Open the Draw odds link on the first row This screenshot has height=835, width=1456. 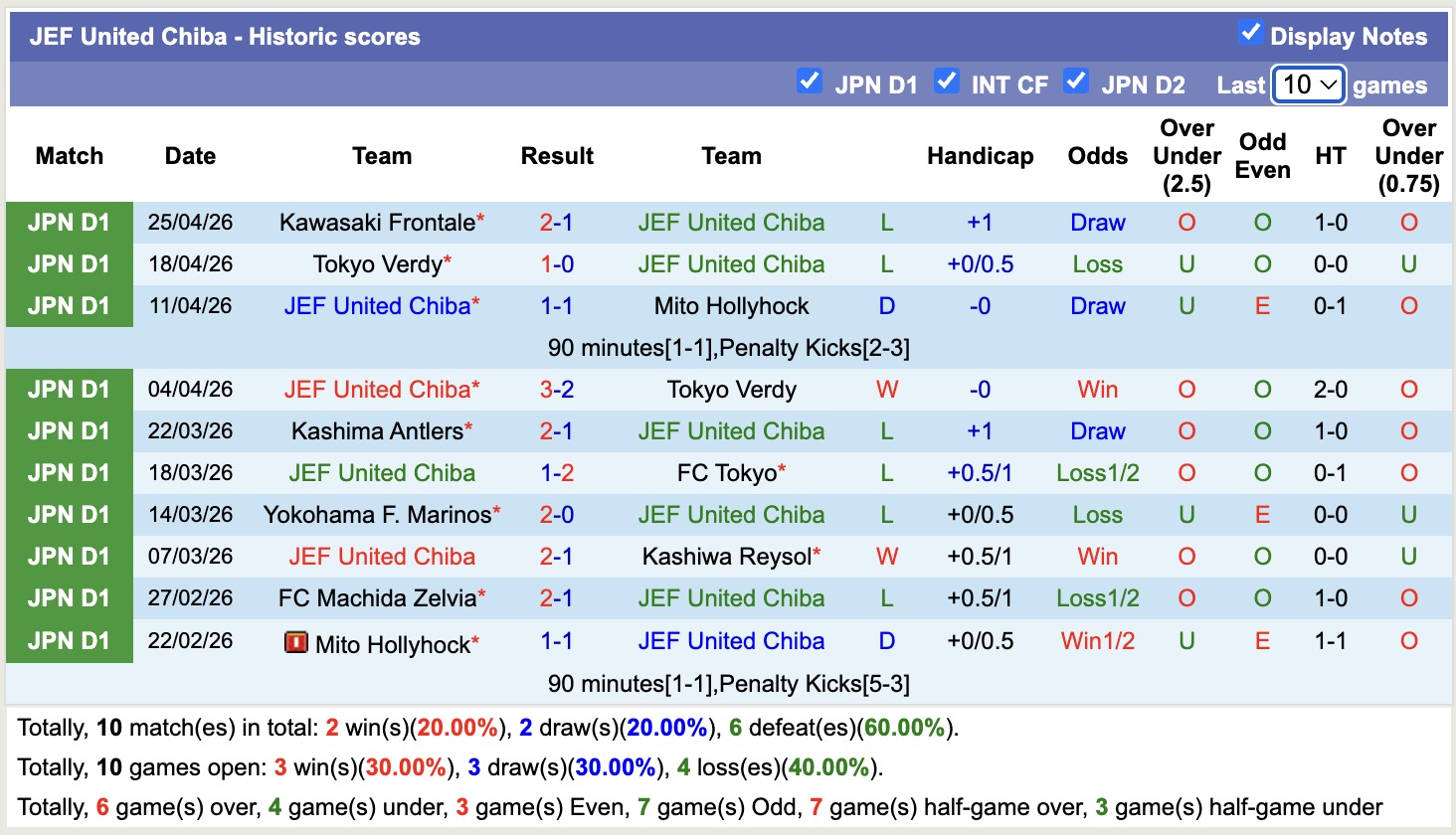click(x=1097, y=222)
